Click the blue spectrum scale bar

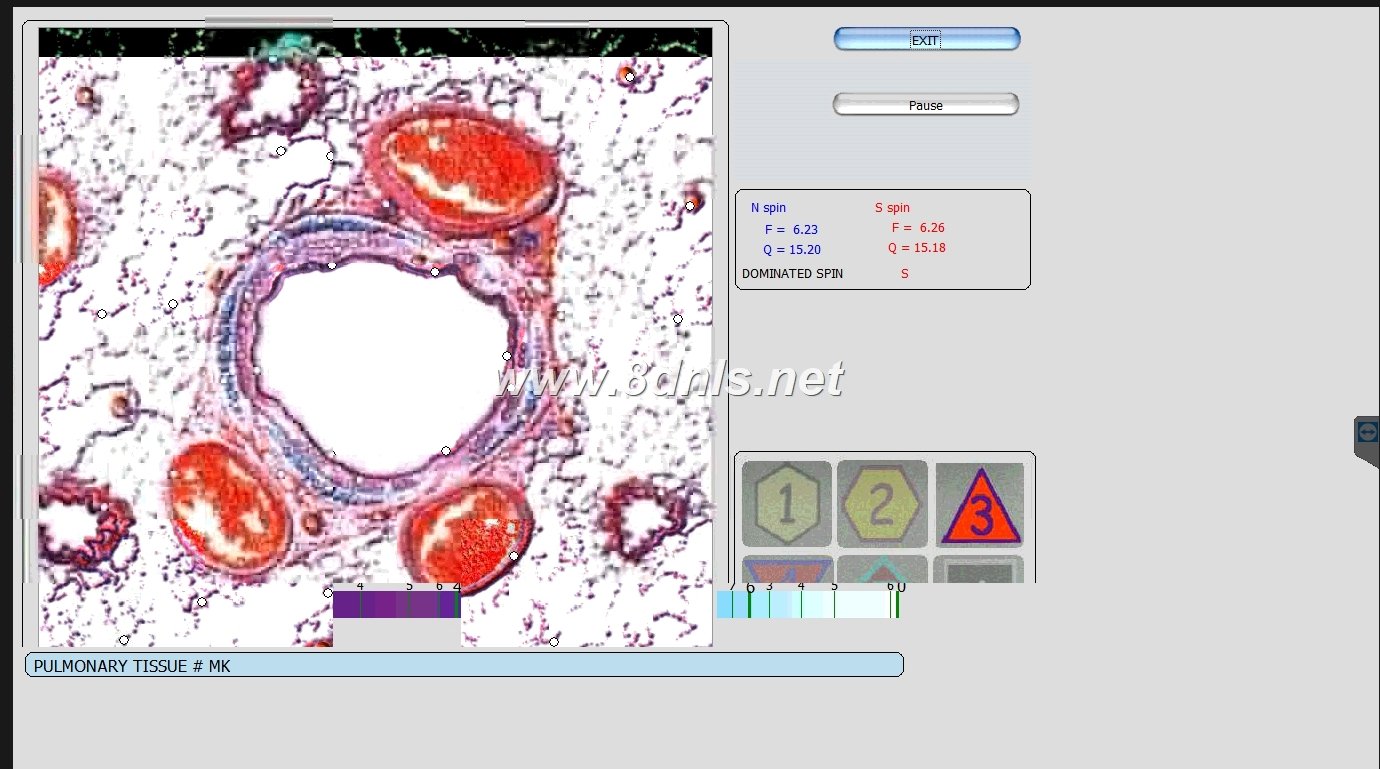pos(810,604)
